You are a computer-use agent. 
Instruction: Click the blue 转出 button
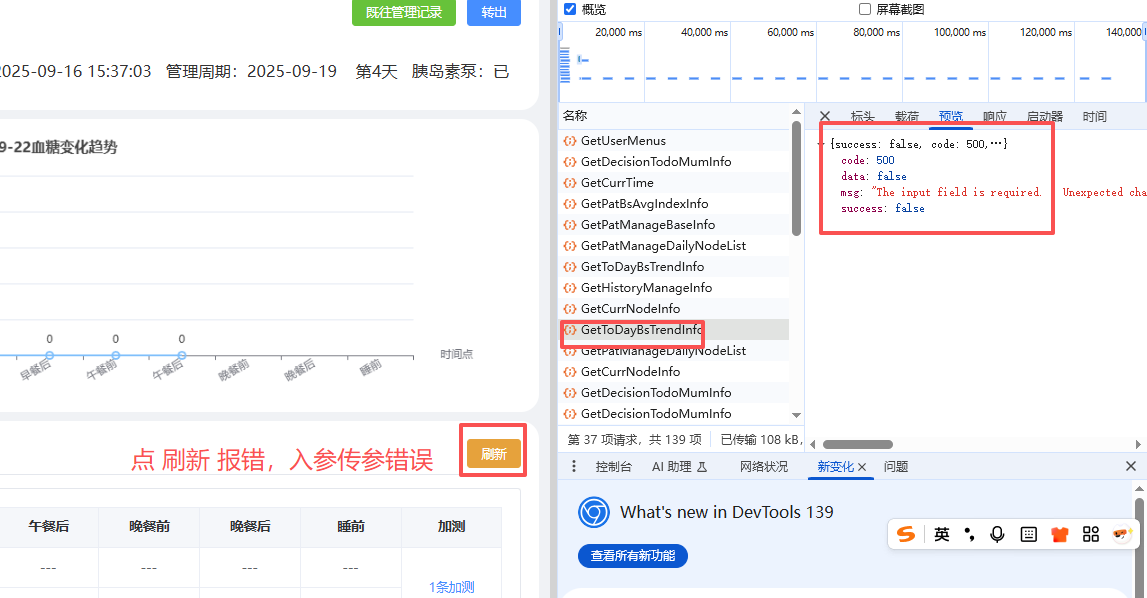(x=494, y=12)
